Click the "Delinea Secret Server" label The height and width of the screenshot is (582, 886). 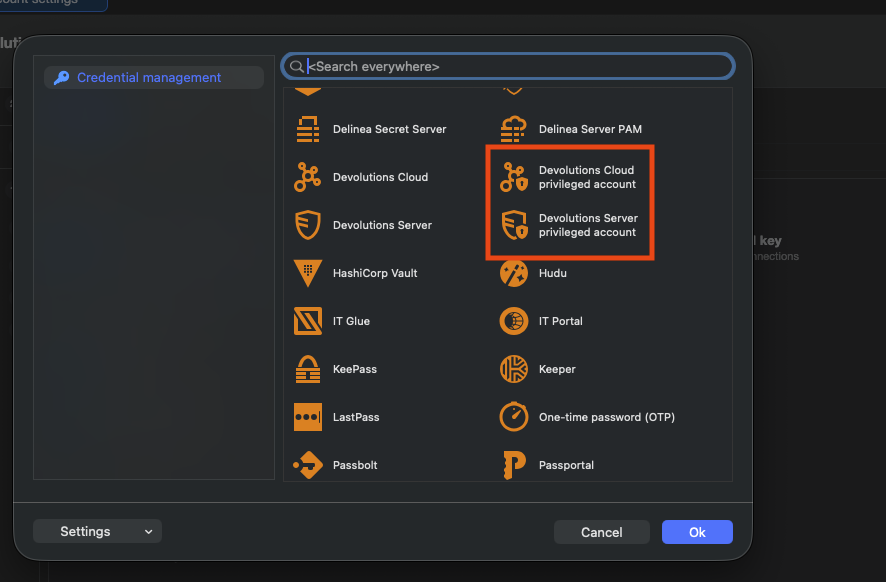coord(389,129)
